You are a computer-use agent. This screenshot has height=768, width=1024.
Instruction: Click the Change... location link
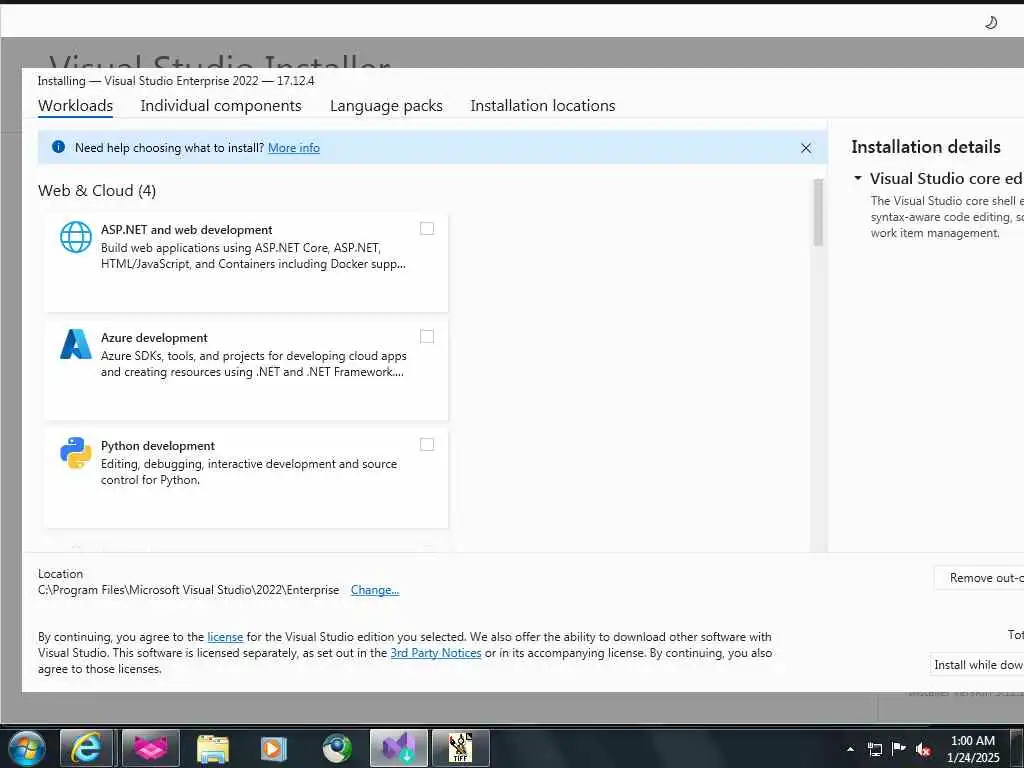(x=375, y=590)
